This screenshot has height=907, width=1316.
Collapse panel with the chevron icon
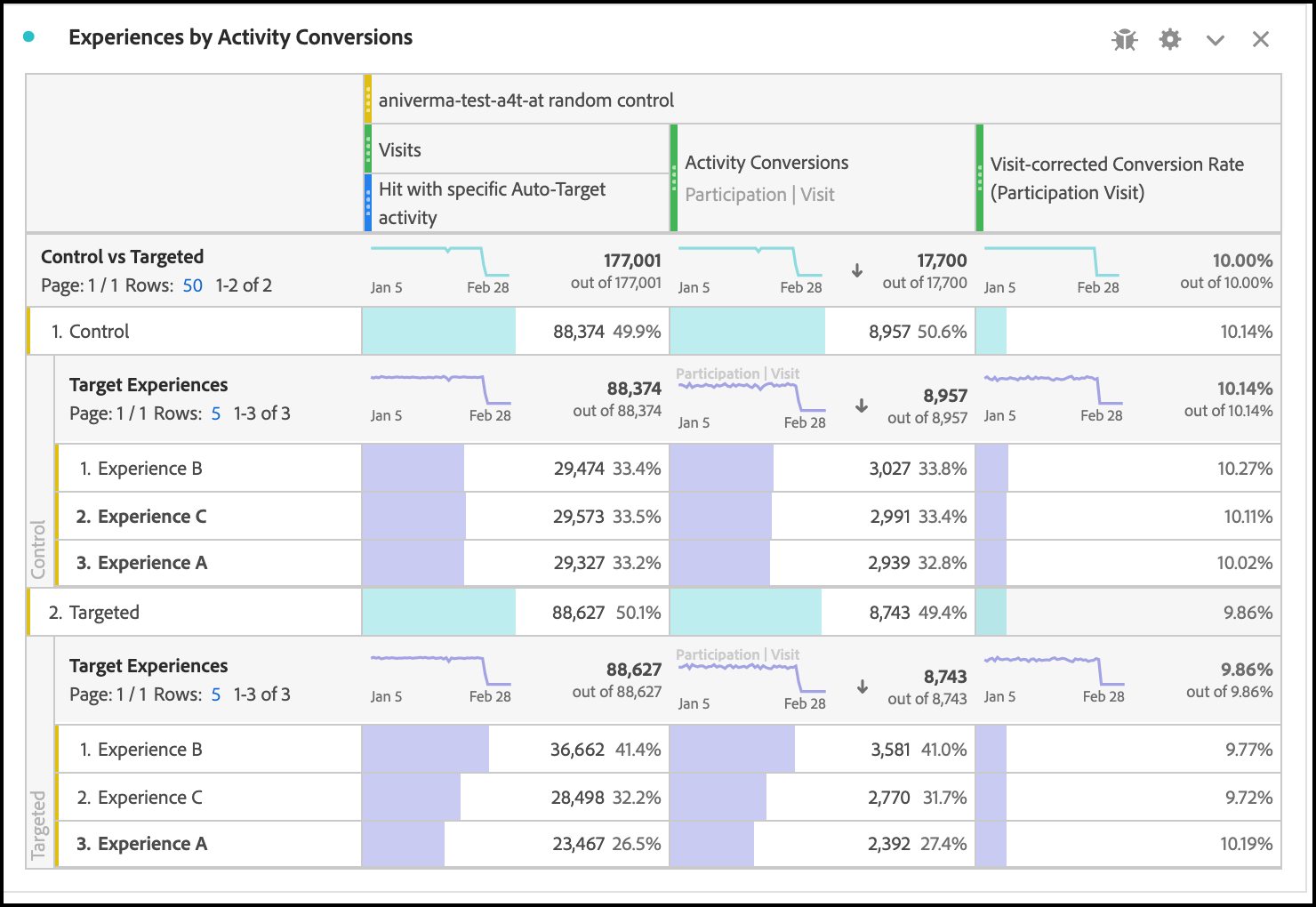click(1216, 40)
